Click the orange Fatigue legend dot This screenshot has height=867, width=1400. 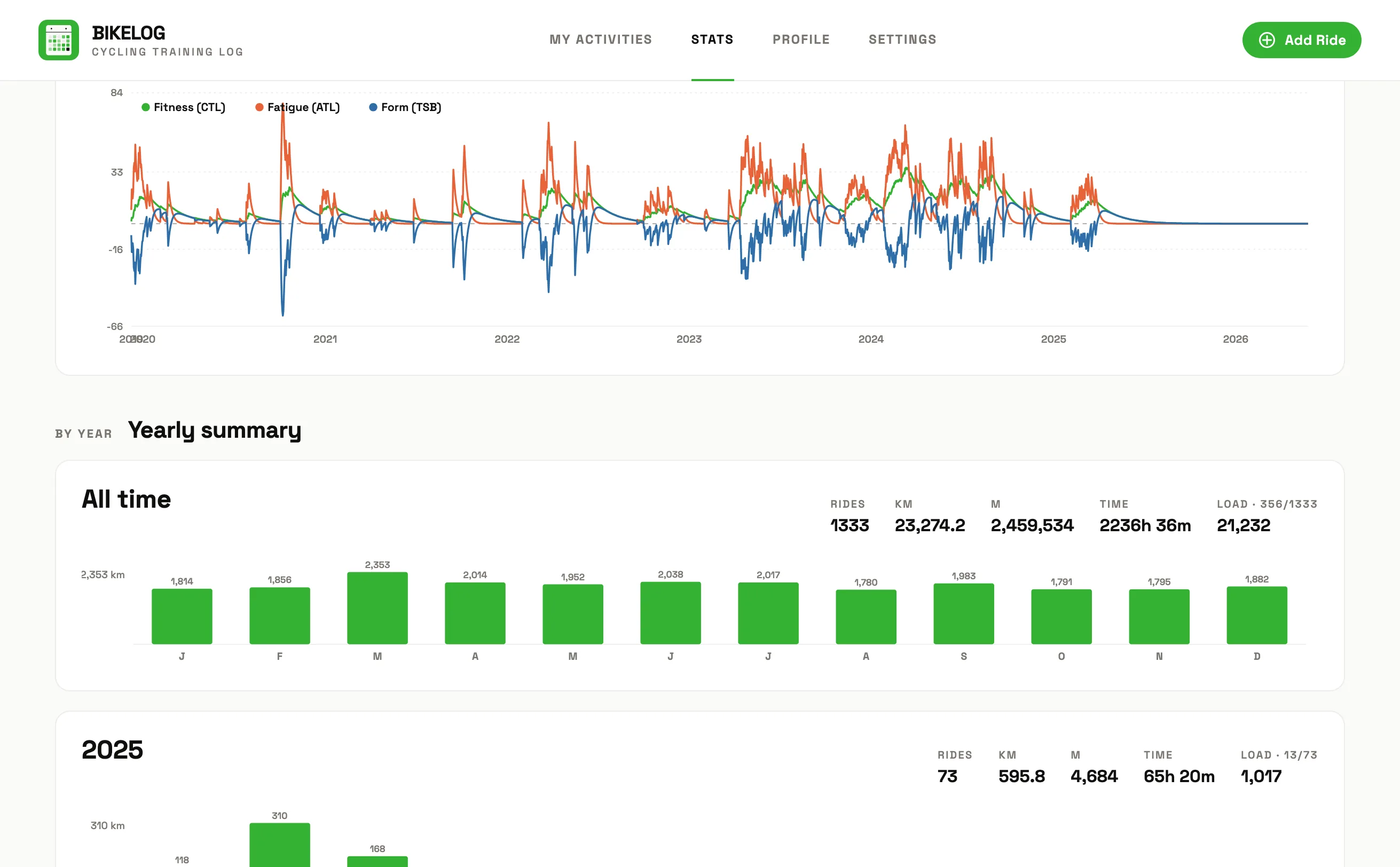[259, 107]
